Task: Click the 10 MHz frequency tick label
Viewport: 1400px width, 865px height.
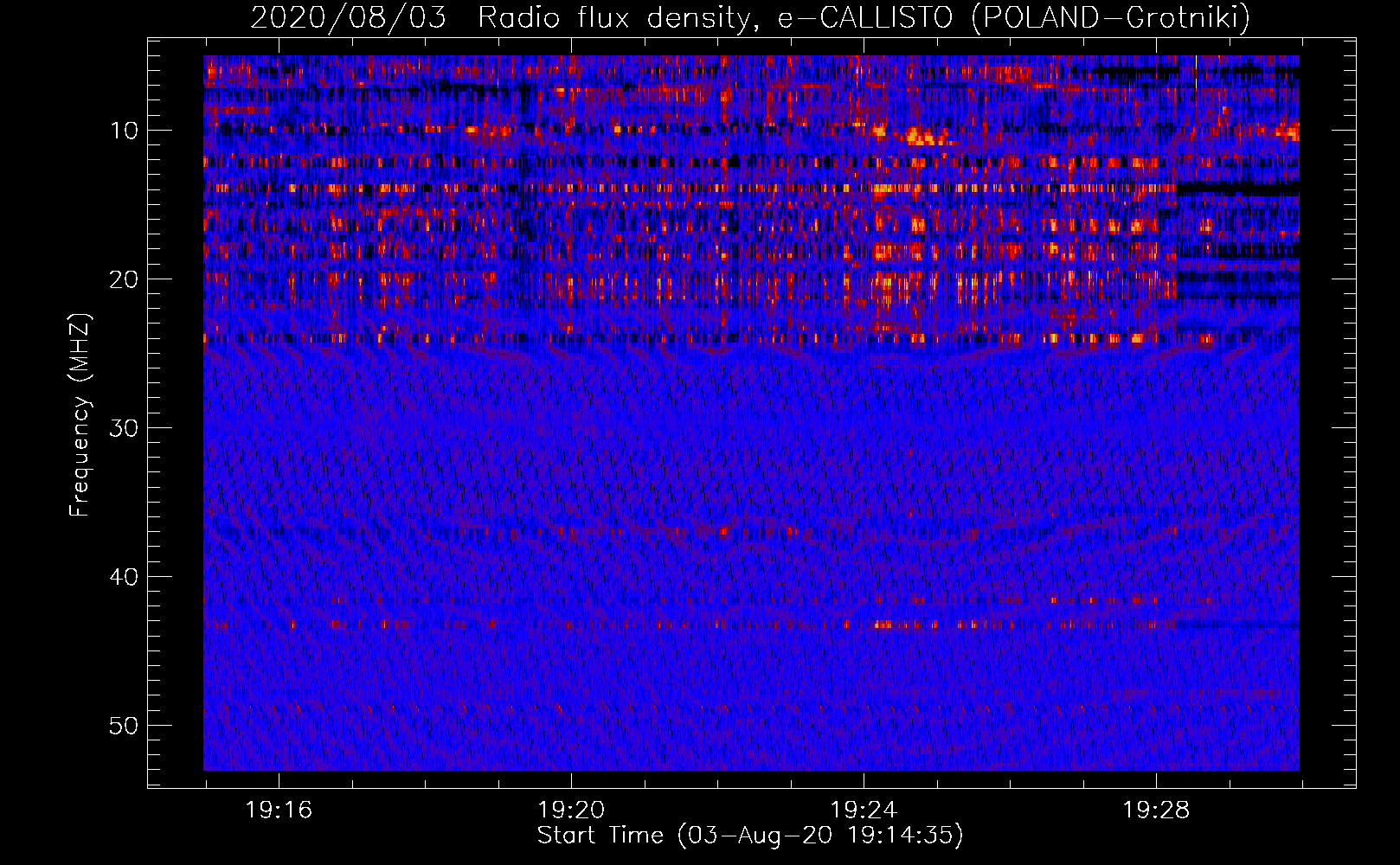Action: point(124,131)
